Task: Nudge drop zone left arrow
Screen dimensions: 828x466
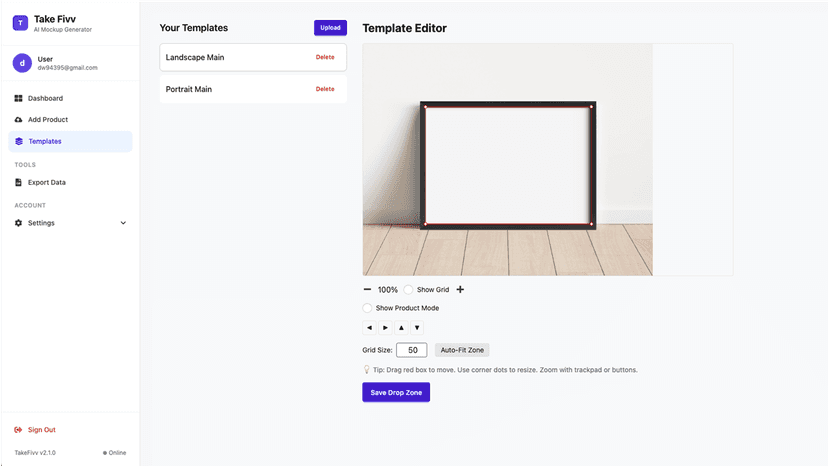Action: click(370, 328)
